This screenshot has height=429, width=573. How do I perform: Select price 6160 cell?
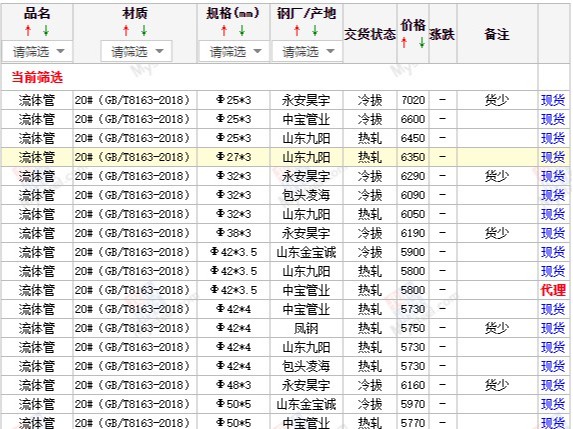(x=413, y=385)
